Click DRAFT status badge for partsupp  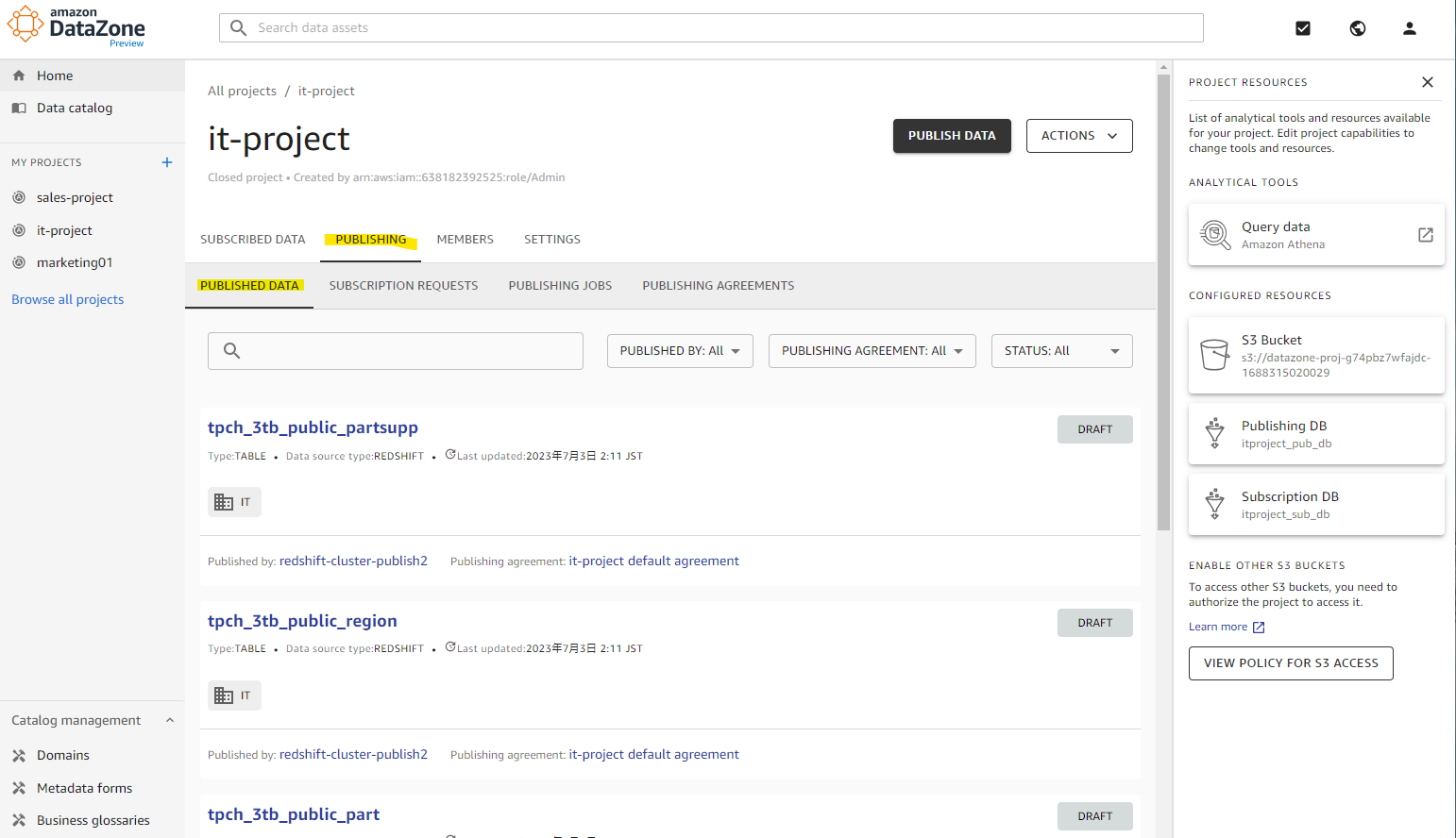tap(1095, 429)
